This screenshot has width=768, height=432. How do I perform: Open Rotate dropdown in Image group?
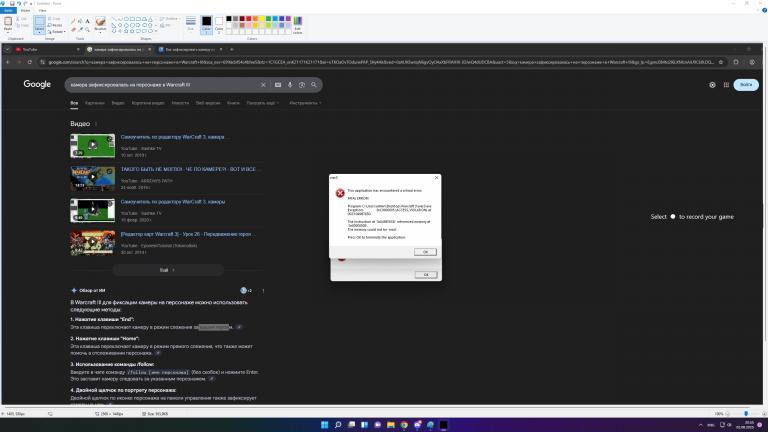click(57, 32)
